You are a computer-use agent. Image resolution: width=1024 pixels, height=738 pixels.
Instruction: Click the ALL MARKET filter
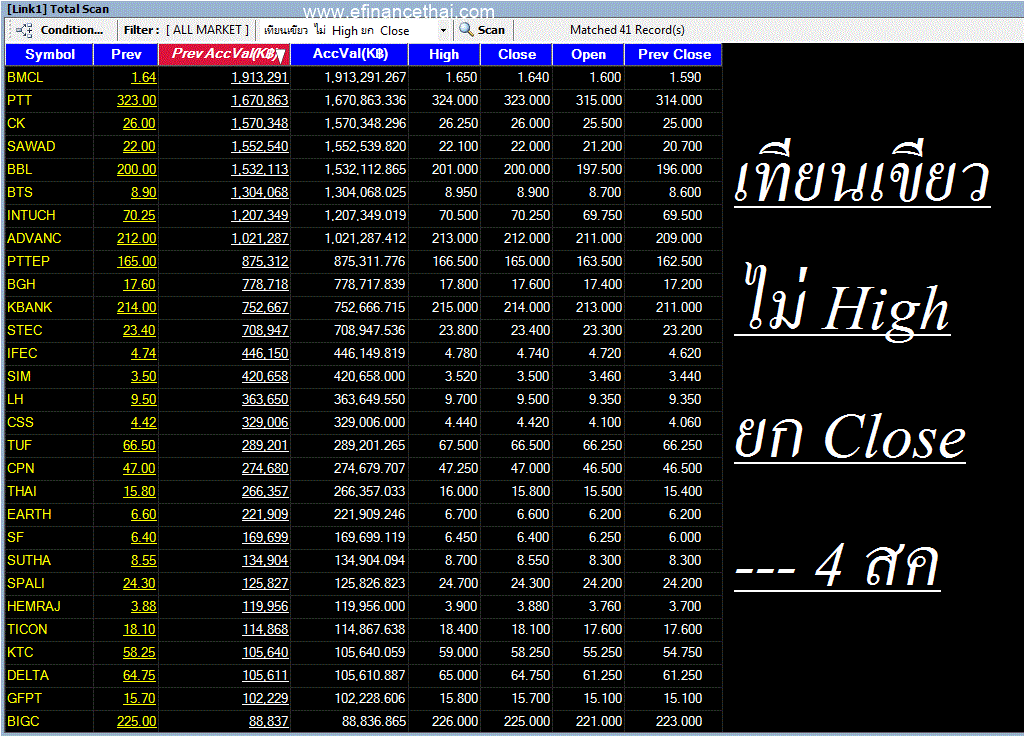click(x=210, y=30)
